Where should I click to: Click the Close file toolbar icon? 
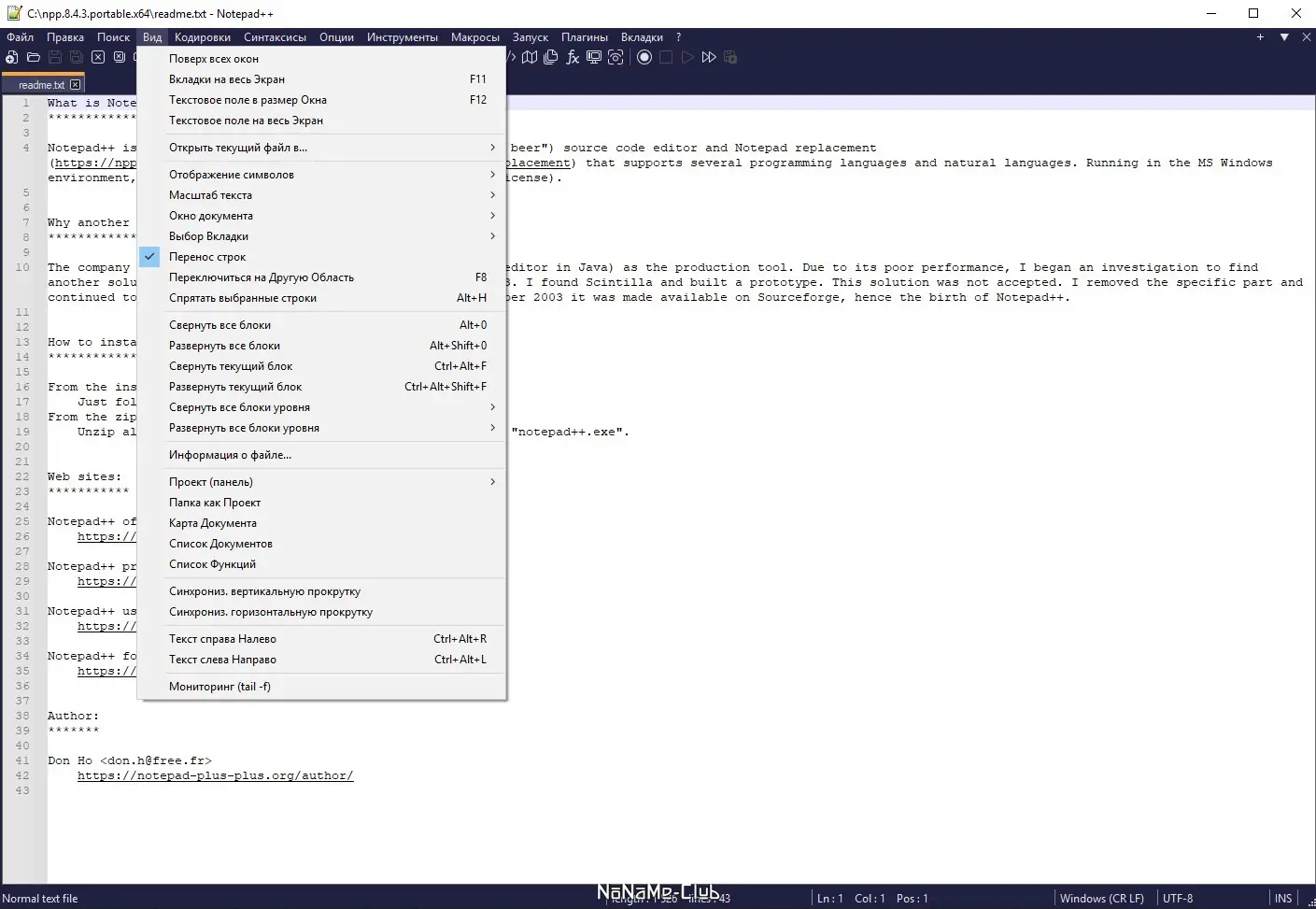pos(98,57)
